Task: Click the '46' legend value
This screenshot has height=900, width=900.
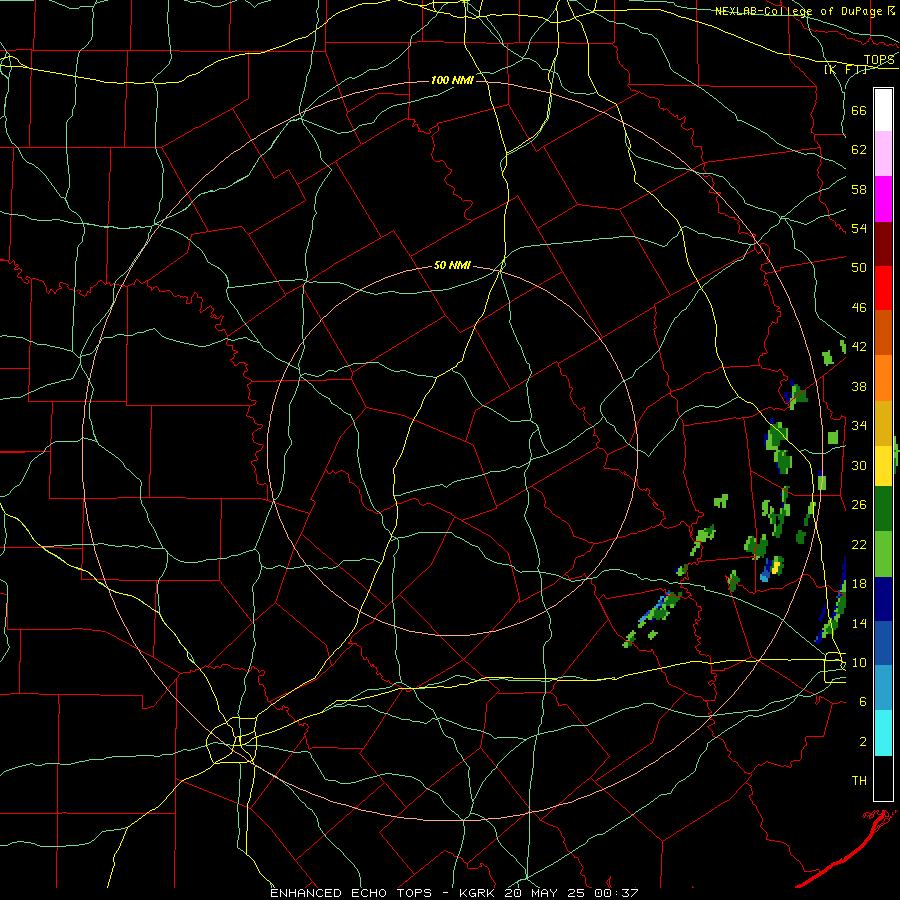Action: point(859,308)
